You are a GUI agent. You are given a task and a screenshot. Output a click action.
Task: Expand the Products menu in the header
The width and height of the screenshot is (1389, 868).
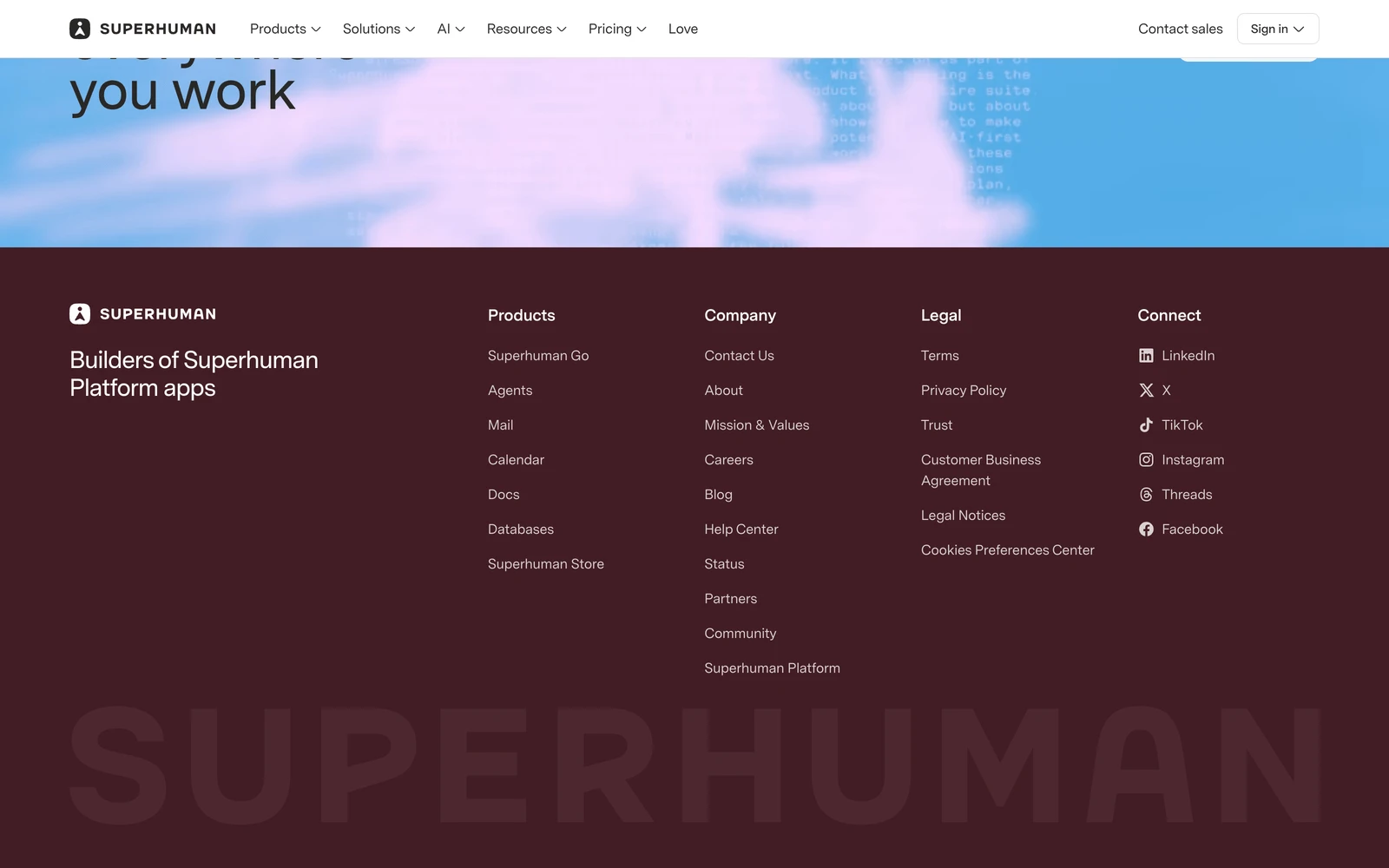click(286, 29)
